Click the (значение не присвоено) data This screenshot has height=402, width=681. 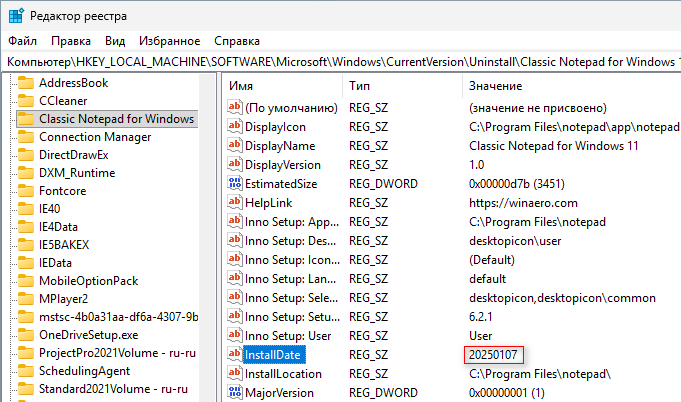(x=538, y=108)
